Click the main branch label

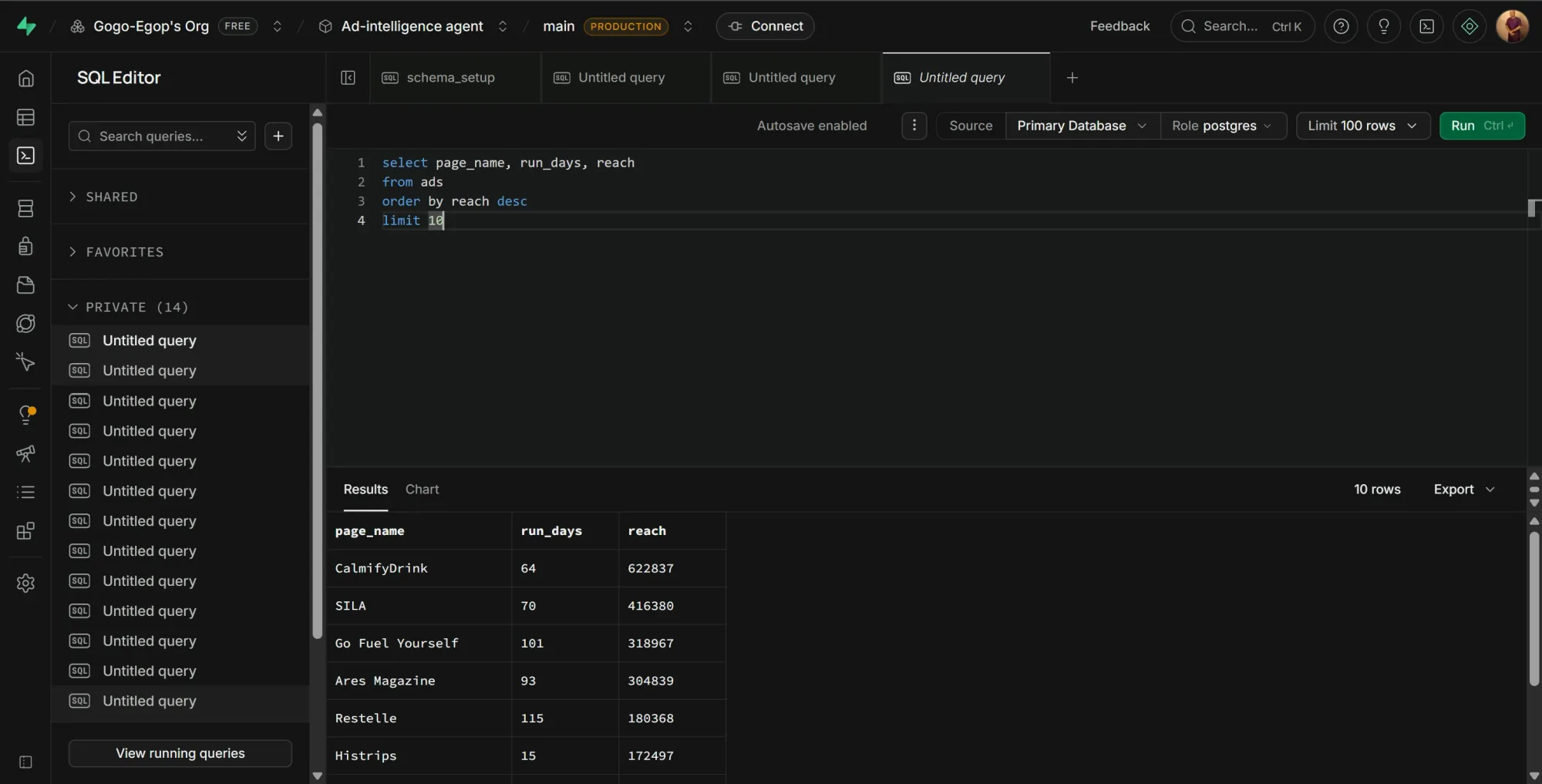[x=558, y=26]
